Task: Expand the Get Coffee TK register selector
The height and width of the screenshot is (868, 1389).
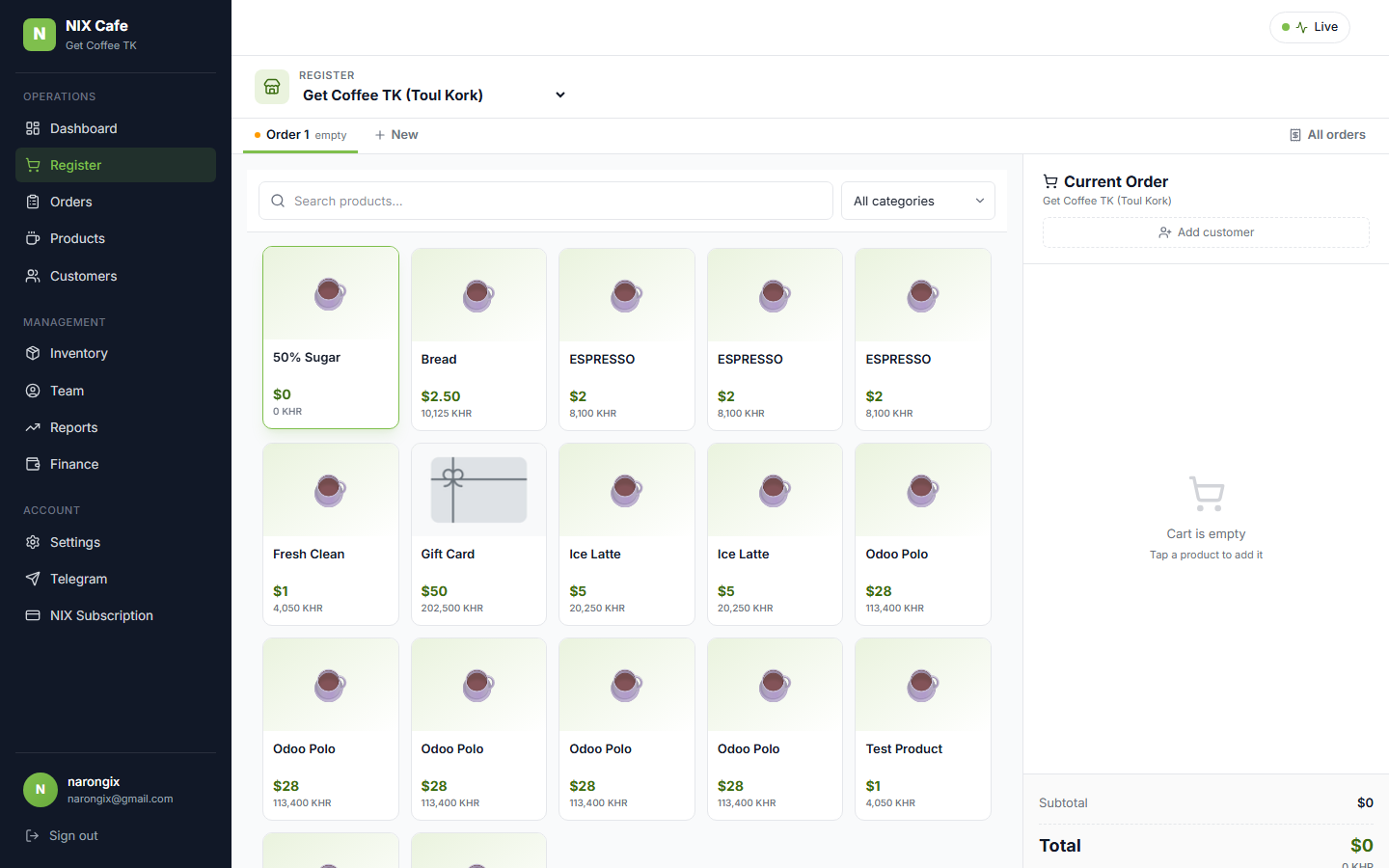Action: coord(433,95)
